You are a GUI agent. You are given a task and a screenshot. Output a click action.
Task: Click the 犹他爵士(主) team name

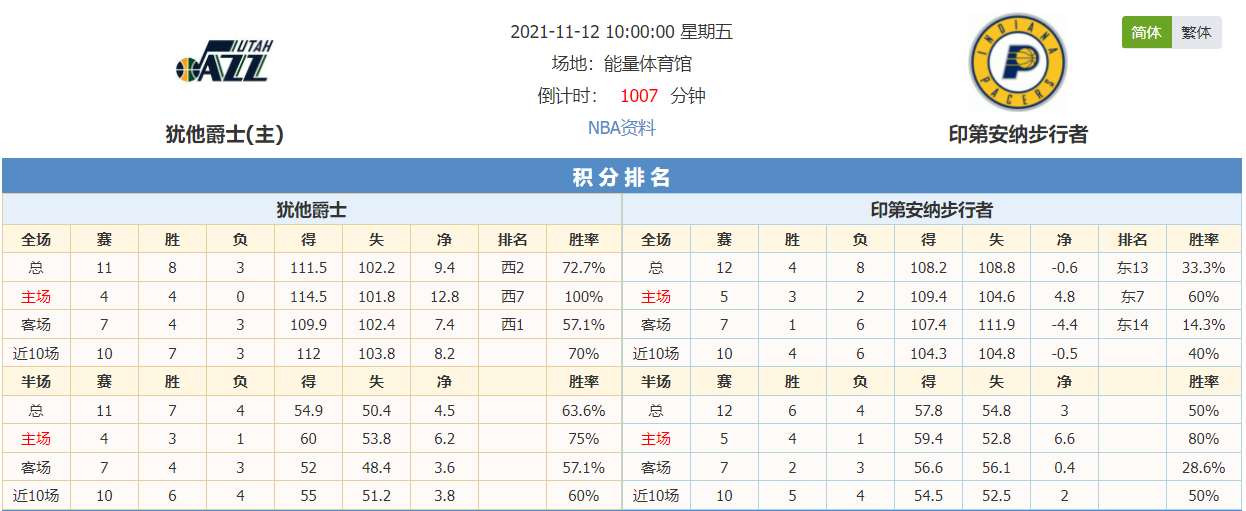click(x=225, y=134)
